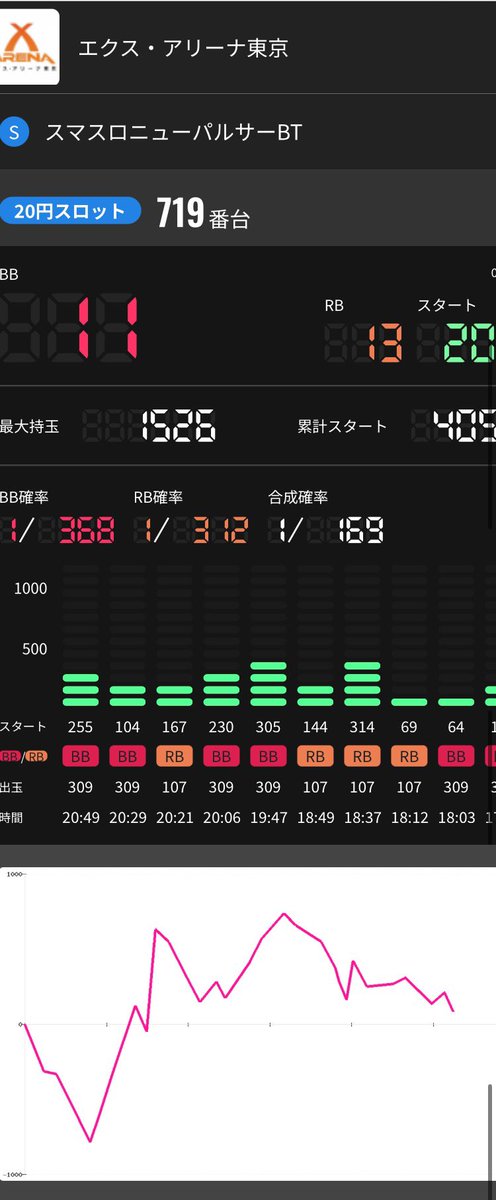Tap the RB badge in the 18:37 column
This screenshot has height=1200, width=496.
click(x=362, y=757)
